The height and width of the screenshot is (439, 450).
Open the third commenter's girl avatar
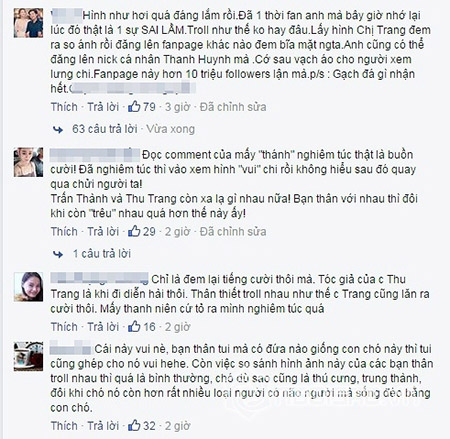click(29, 287)
